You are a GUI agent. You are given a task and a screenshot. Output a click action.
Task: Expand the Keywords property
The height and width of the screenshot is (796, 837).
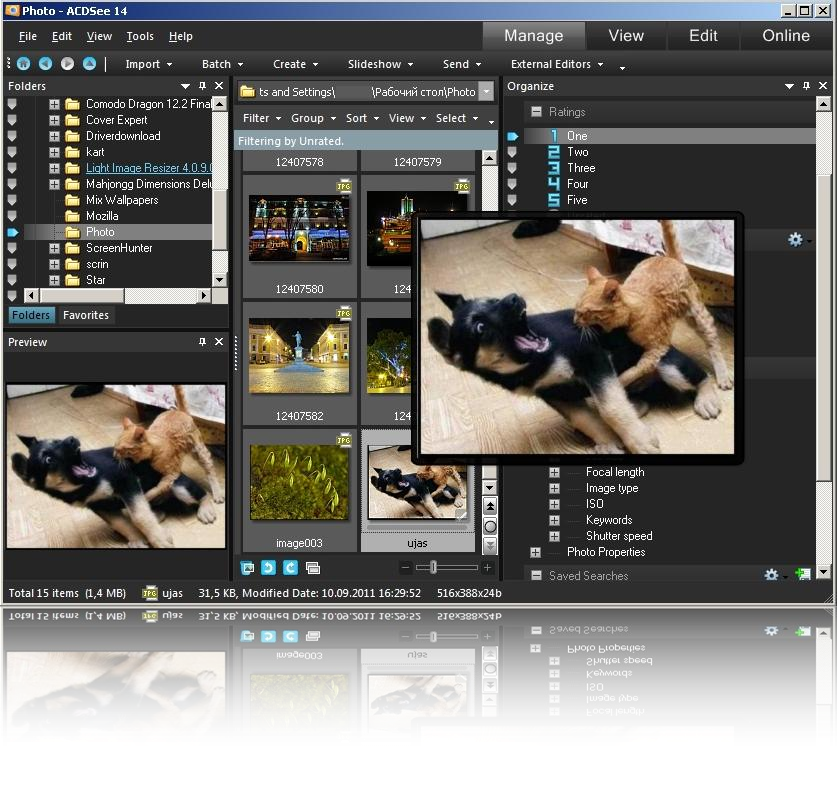tap(555, 520)
